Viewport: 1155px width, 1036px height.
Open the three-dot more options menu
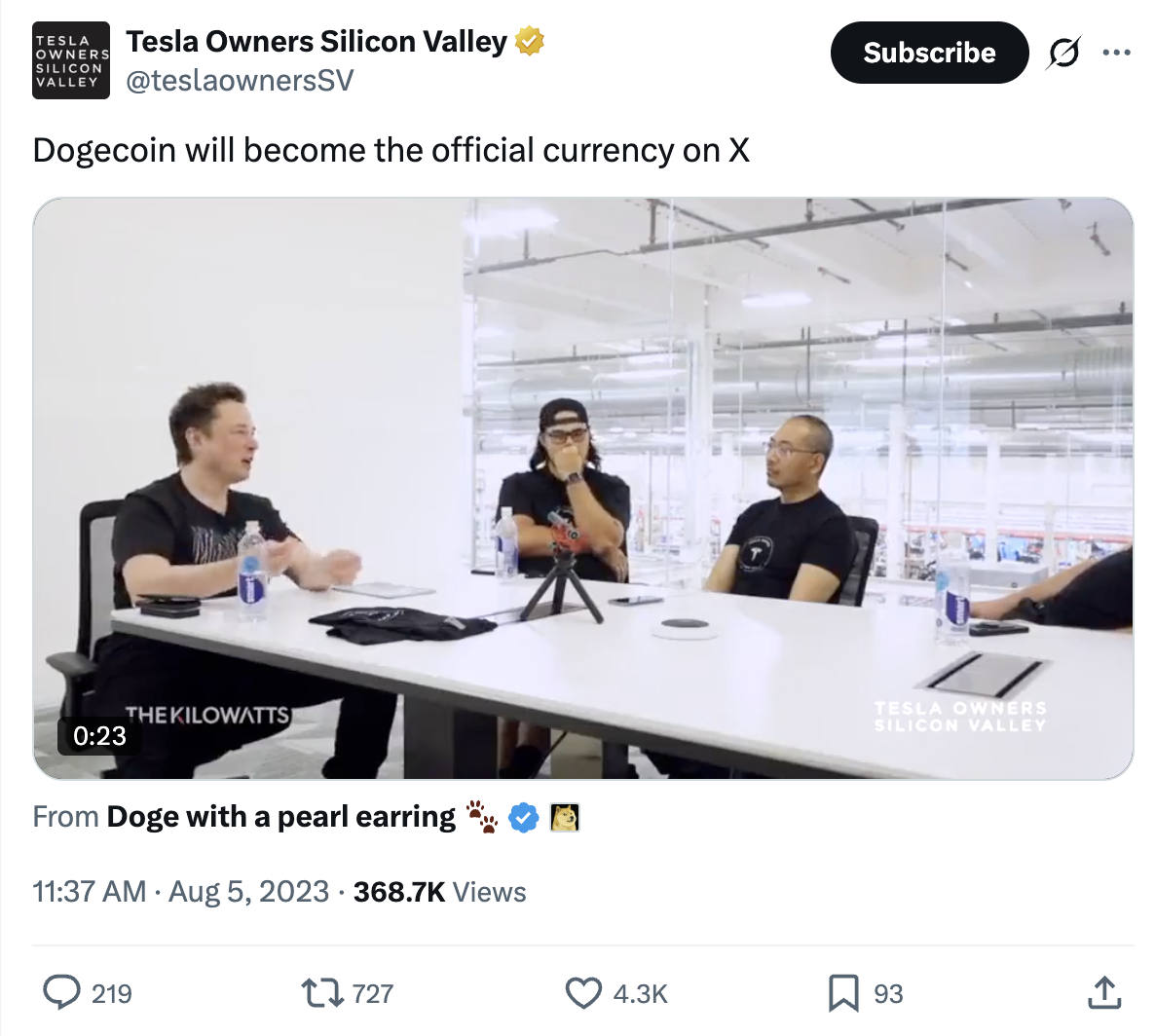pyautogui.click(x=1117, y=53)
